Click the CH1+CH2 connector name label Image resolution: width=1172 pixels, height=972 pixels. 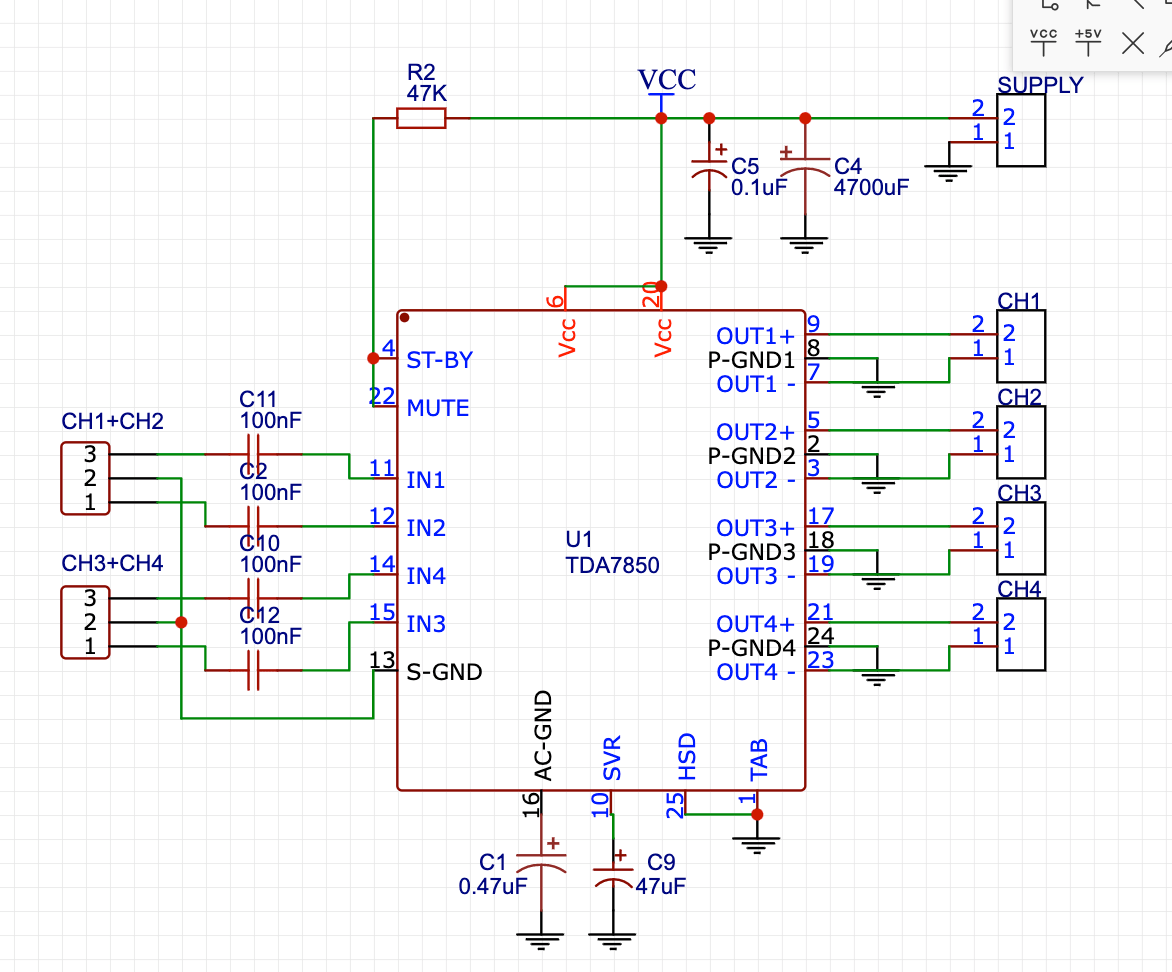tap(112, 421)
